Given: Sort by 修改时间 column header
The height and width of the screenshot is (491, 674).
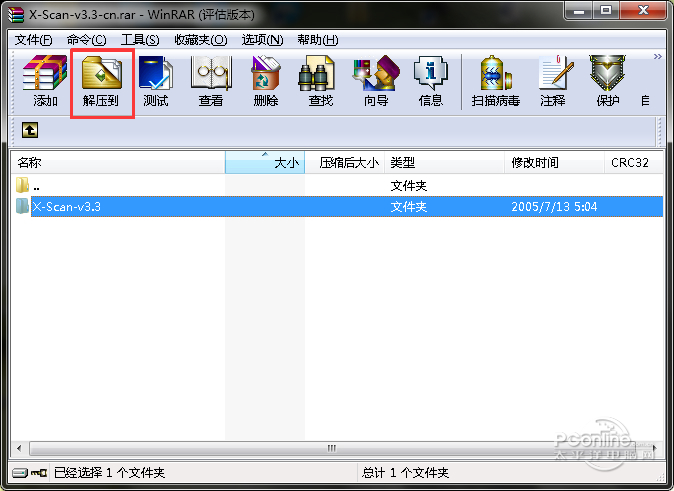Looking at the screenshot, I should click(555, 163).
